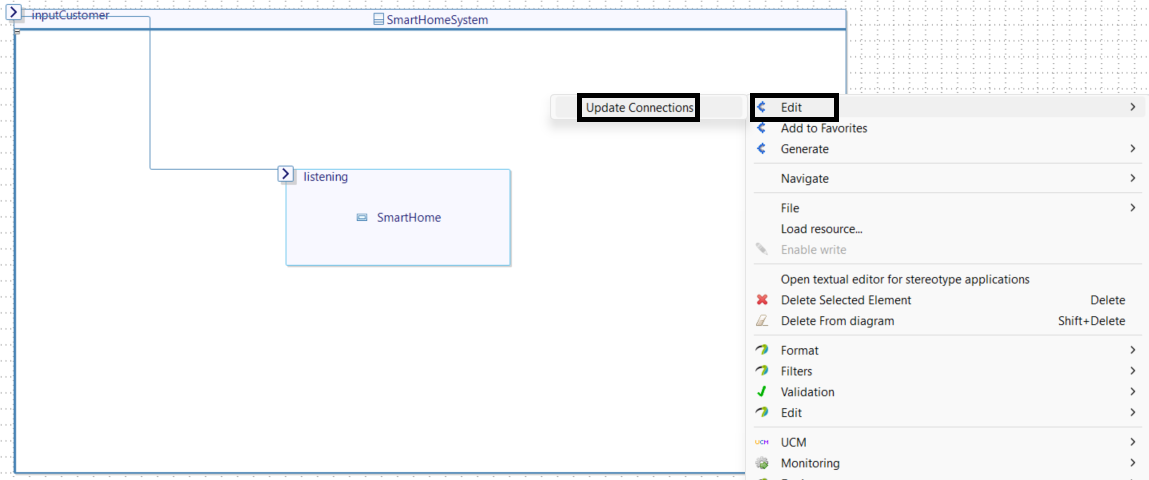This screenshot has width=1149, height=480.
Task: Click the blue icon beside Add to Favorites
Action: click(761, 128)
